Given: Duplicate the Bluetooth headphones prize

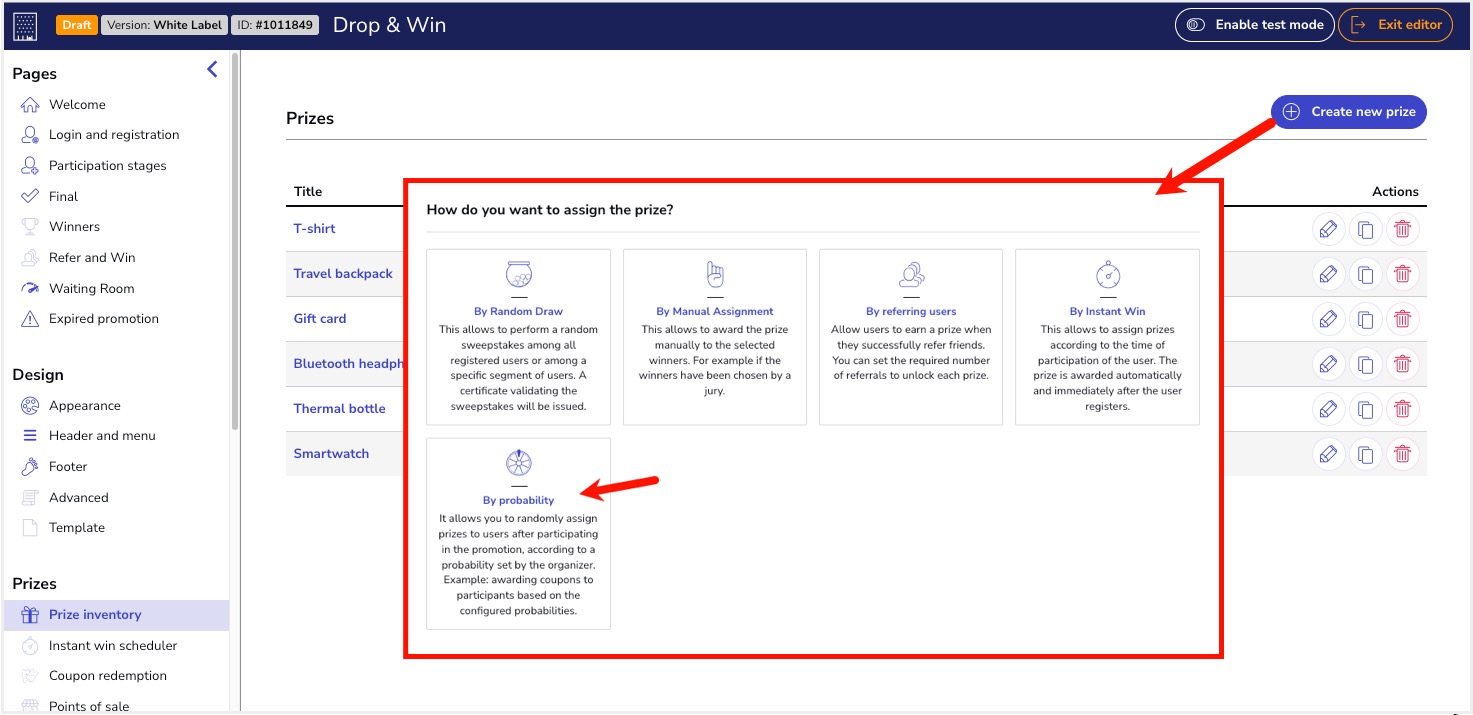Looking at the screenshot, I should click(1365, 364).
